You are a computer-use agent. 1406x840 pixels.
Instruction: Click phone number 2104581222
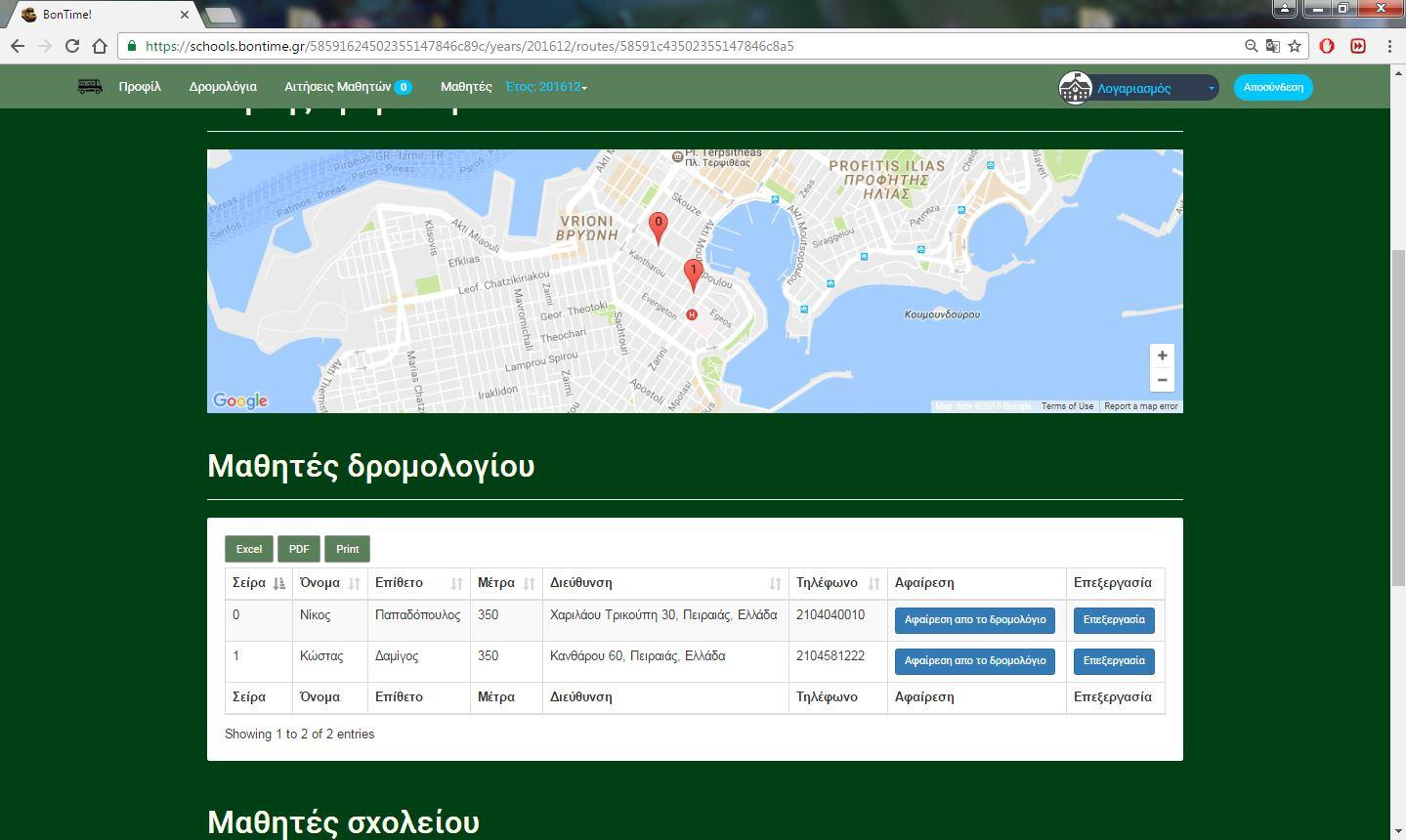click(831, 656)
